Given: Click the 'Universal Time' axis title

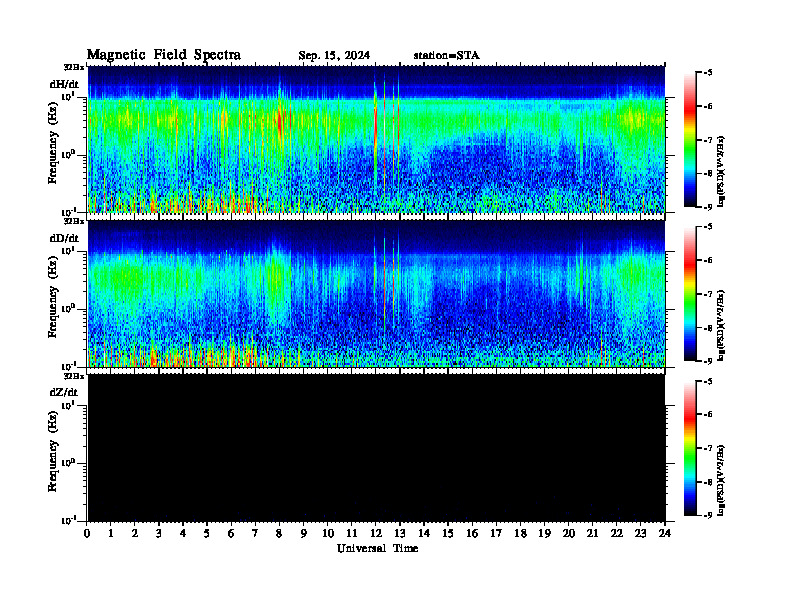Looking at the screenshot, I should point(377,548).
